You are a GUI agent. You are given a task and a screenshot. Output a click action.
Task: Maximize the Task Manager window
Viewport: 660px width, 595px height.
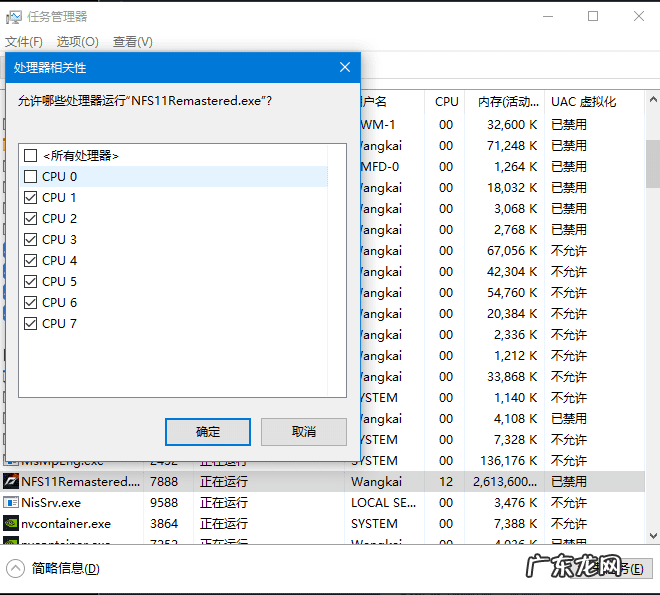(x=593, y=17)
